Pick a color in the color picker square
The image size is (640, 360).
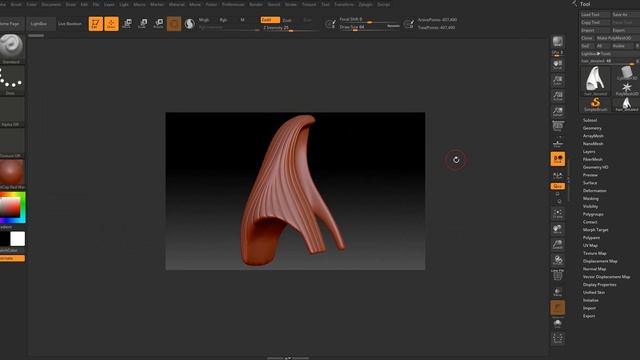[x=10, y=207]
